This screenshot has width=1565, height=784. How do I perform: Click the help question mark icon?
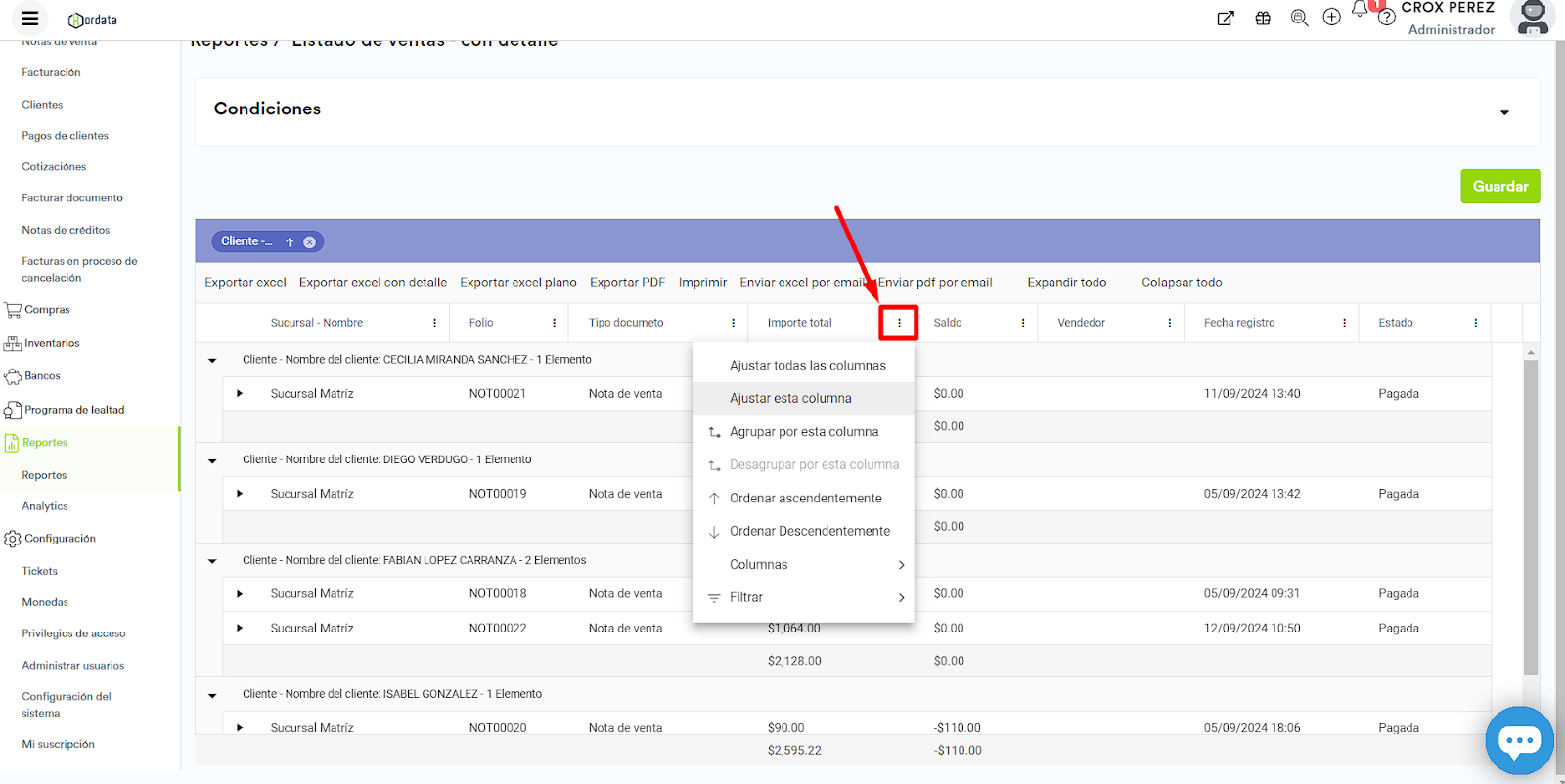tap(1386, 18)
